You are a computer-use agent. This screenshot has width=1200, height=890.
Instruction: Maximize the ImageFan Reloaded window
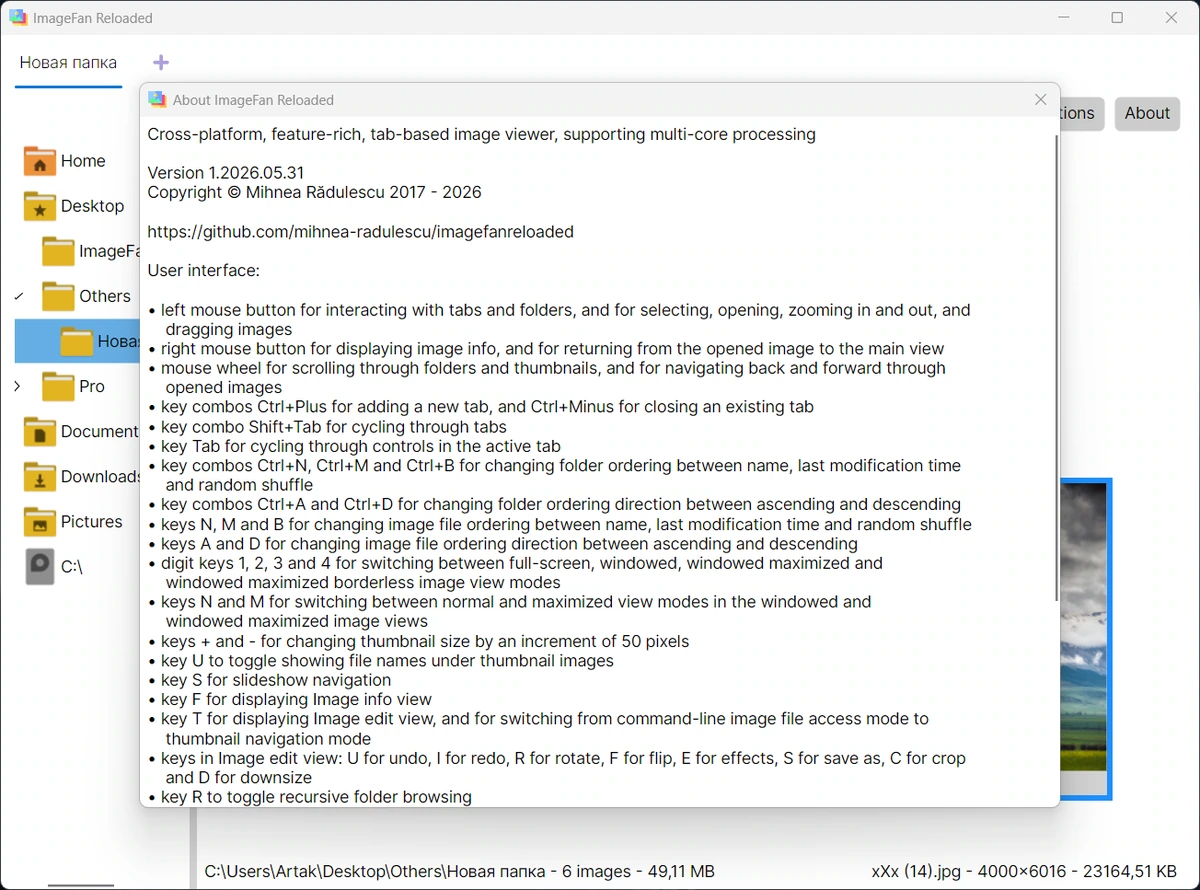(1117, 18)
